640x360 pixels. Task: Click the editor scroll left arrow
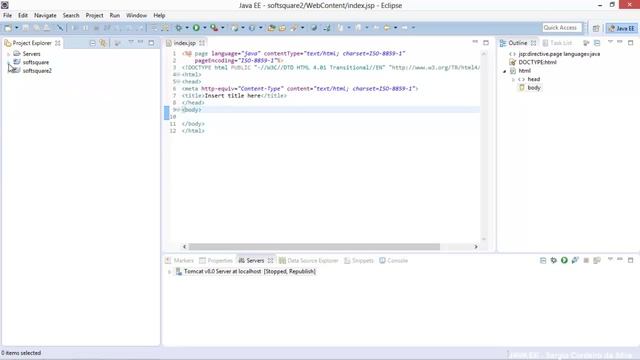tap(184, 247)
